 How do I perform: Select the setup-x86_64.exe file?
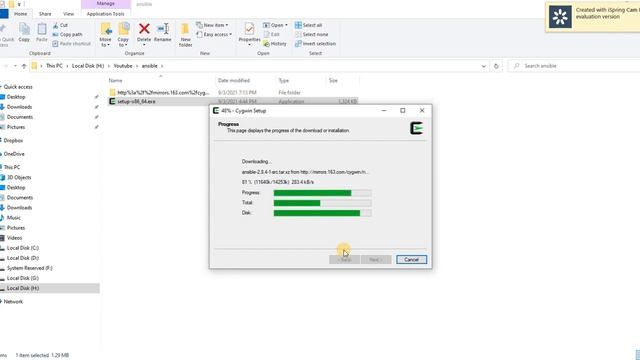coord(136,101)
